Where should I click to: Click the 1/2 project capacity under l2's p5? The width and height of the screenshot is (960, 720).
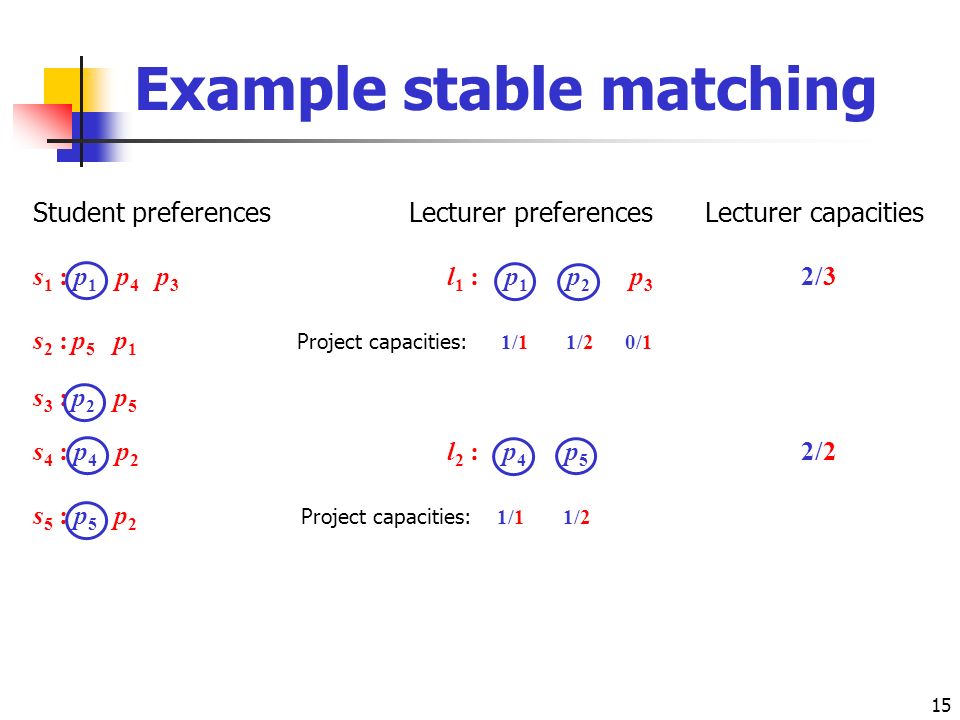[576, 517]
